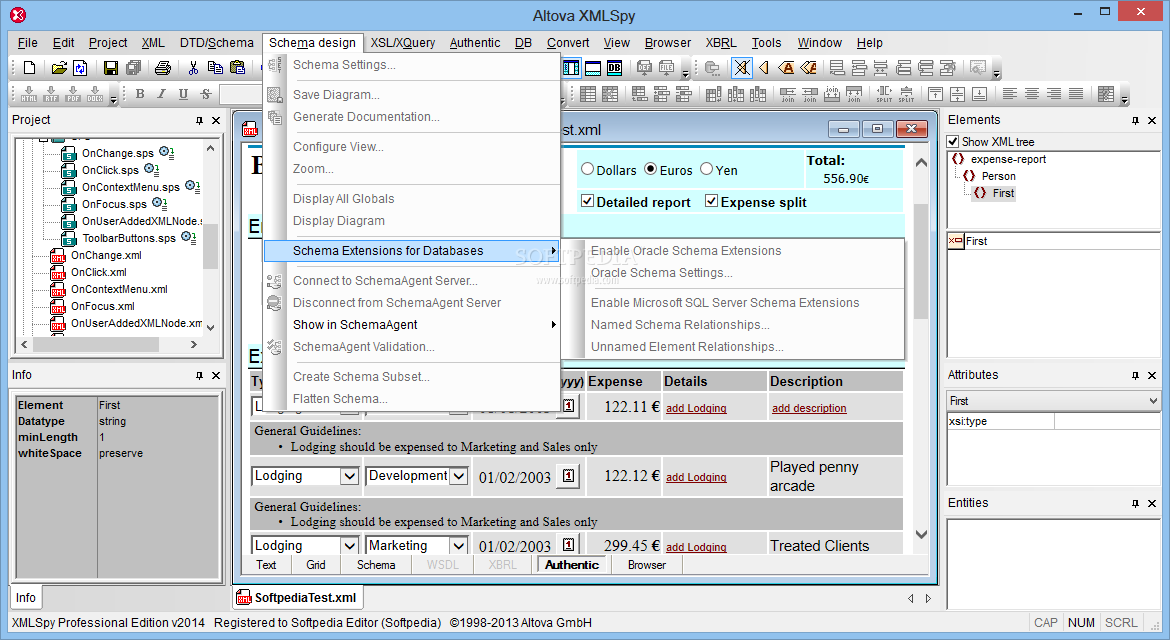Open the XBRL menu
Viewport: 1170px width, 640px height.
coord(721,43)
